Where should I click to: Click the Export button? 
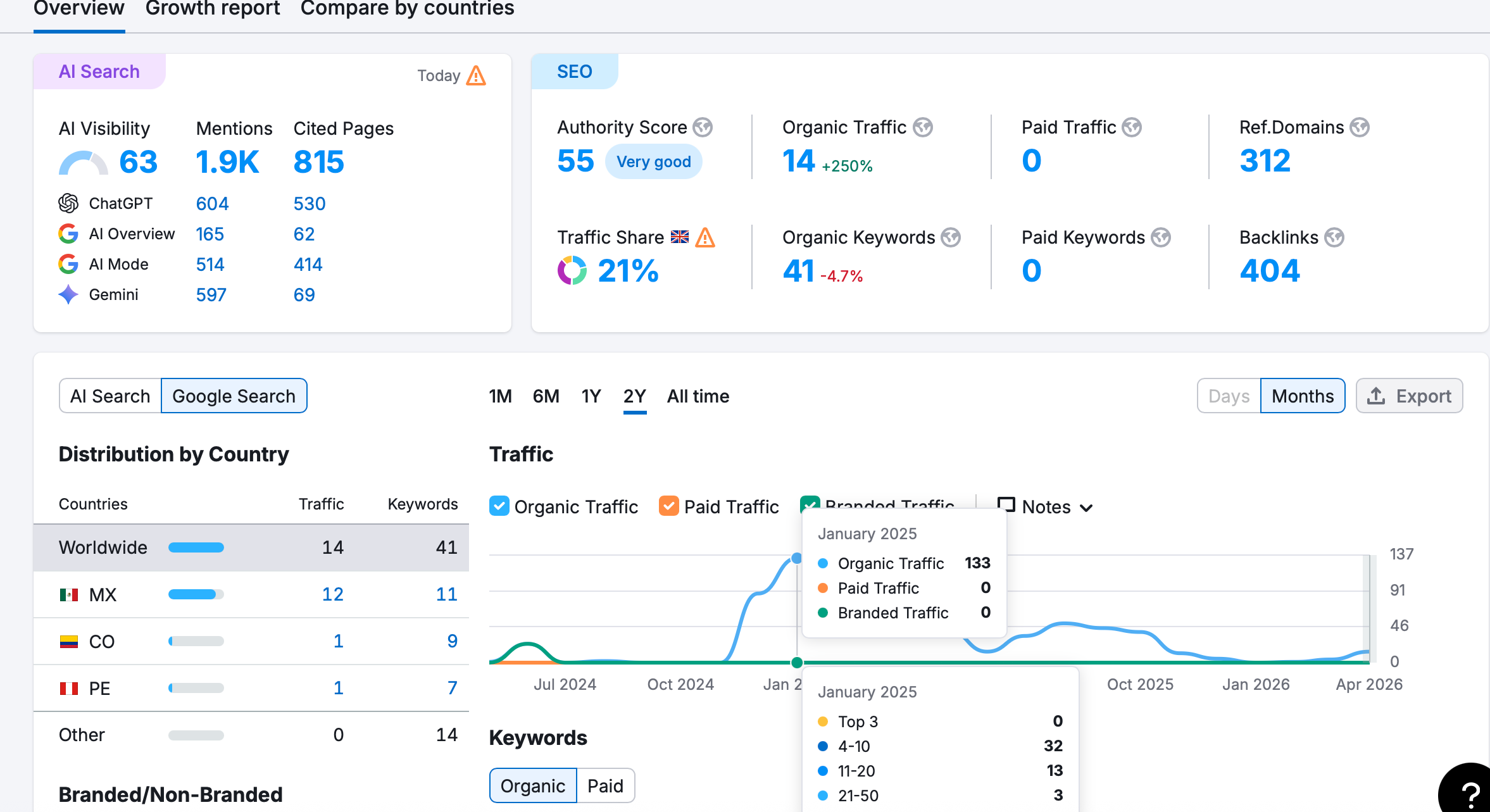click(x=1409, y=396)
